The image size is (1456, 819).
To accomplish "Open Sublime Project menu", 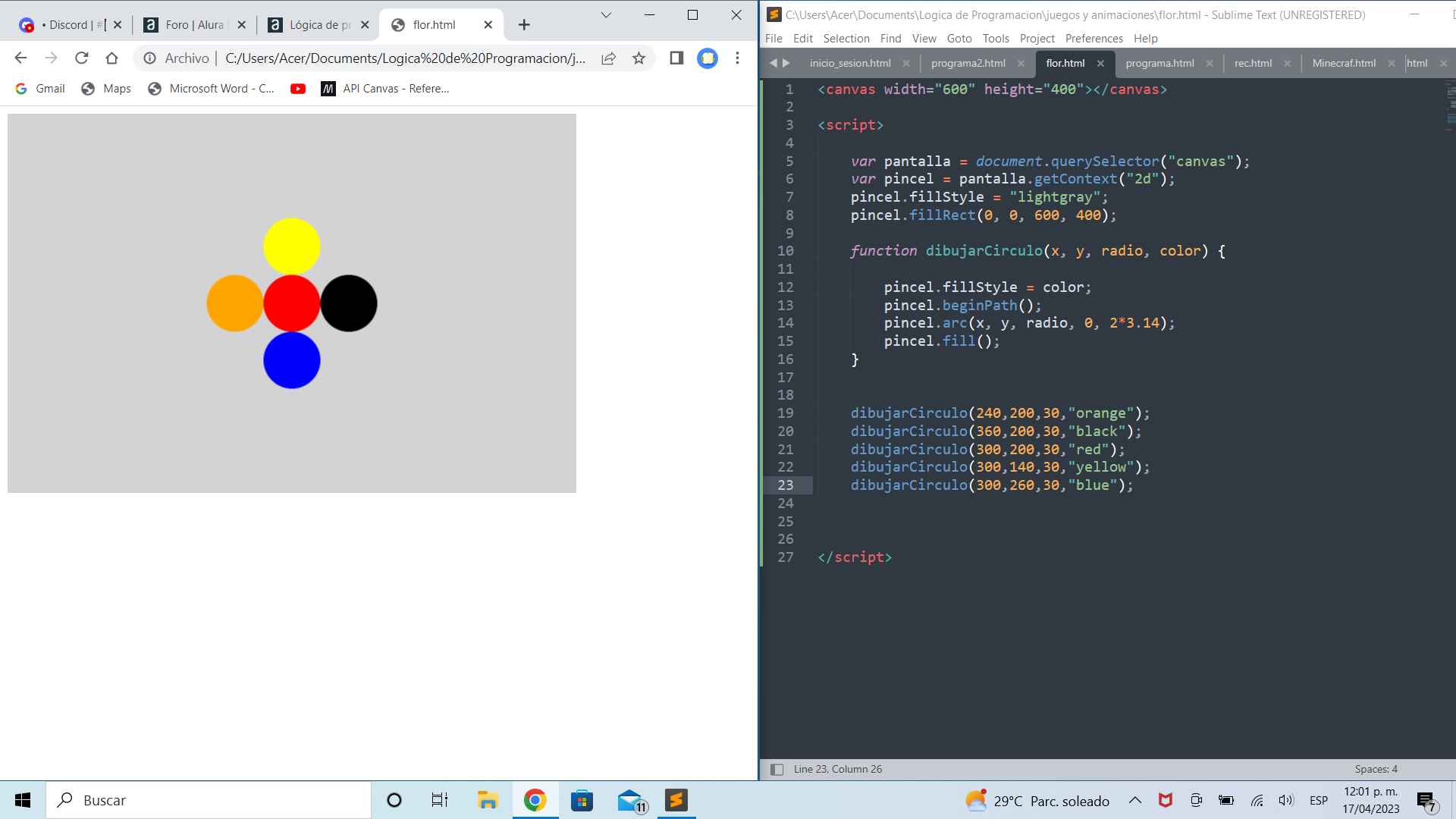I will [x=1037, y=39].
